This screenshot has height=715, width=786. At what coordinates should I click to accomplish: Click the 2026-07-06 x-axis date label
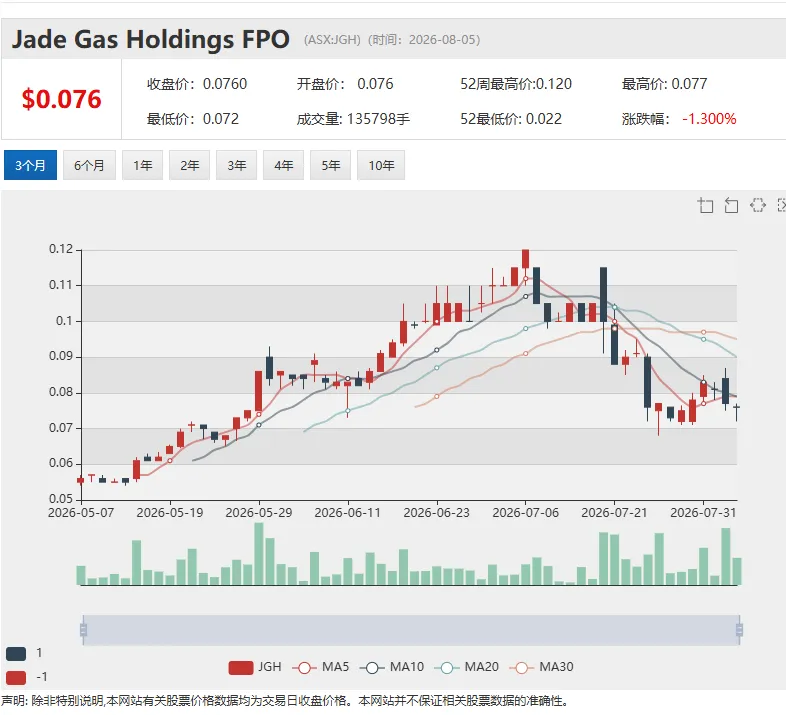[525, 512]
